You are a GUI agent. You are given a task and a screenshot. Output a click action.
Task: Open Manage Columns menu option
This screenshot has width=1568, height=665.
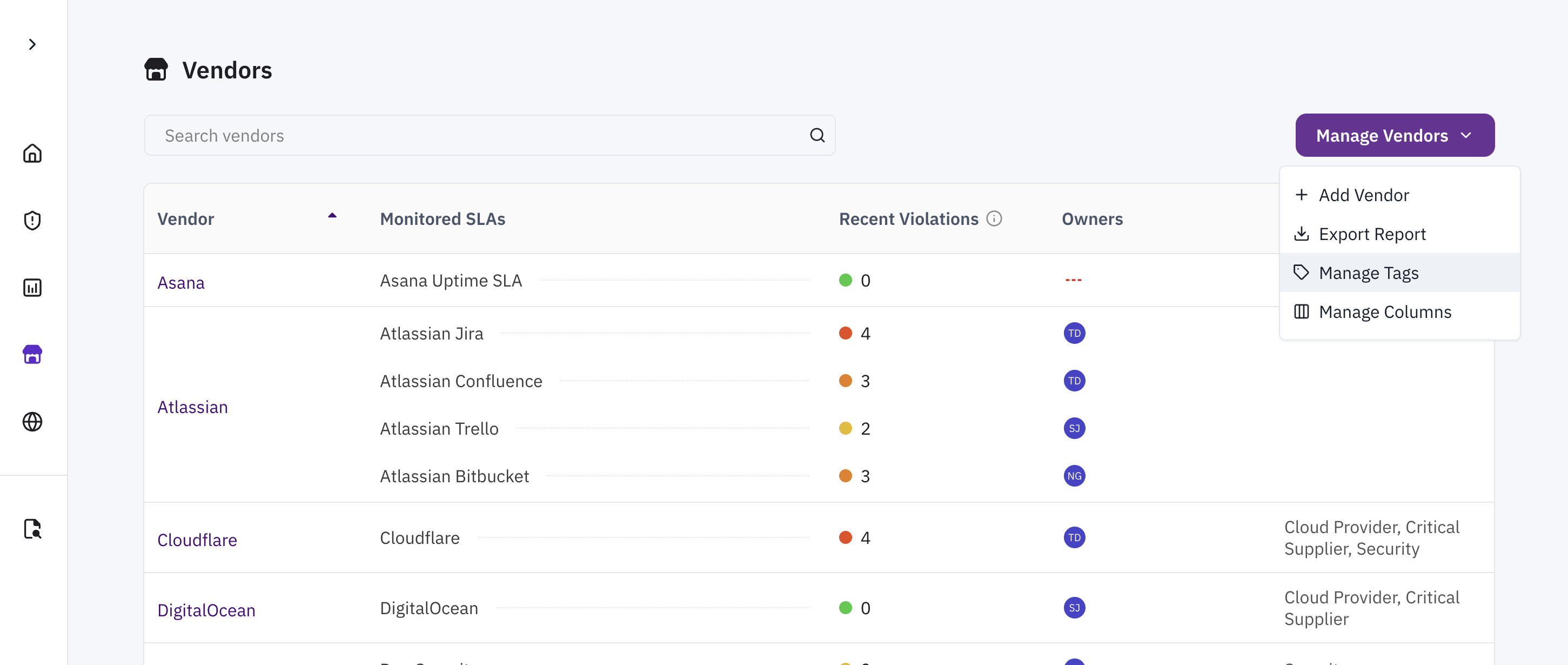coord(1384,312)
